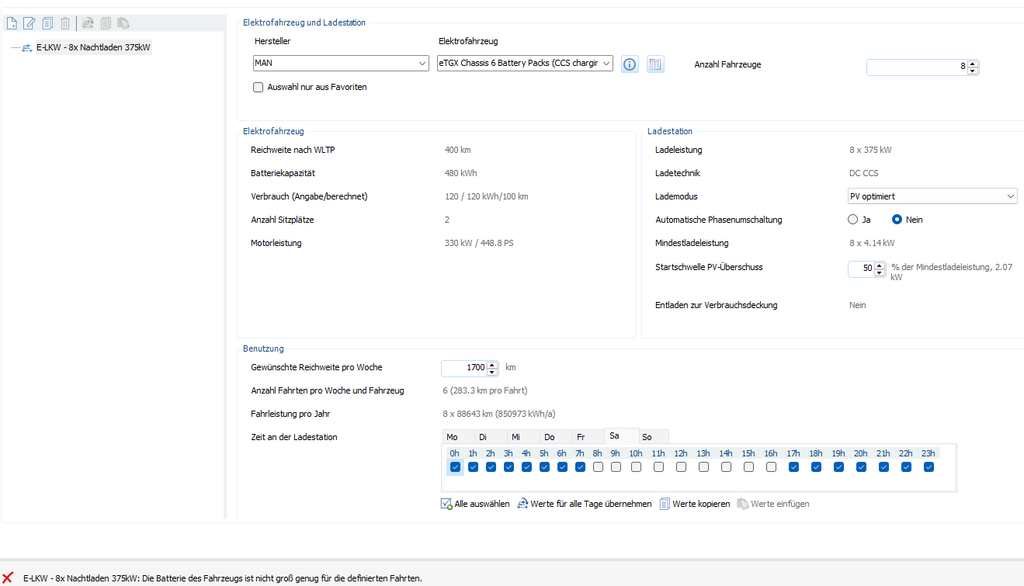Click '8 x 88643 km (850973 kWh/a)' text
This screenshot has width=1024, height=586.
pos(499,414)
